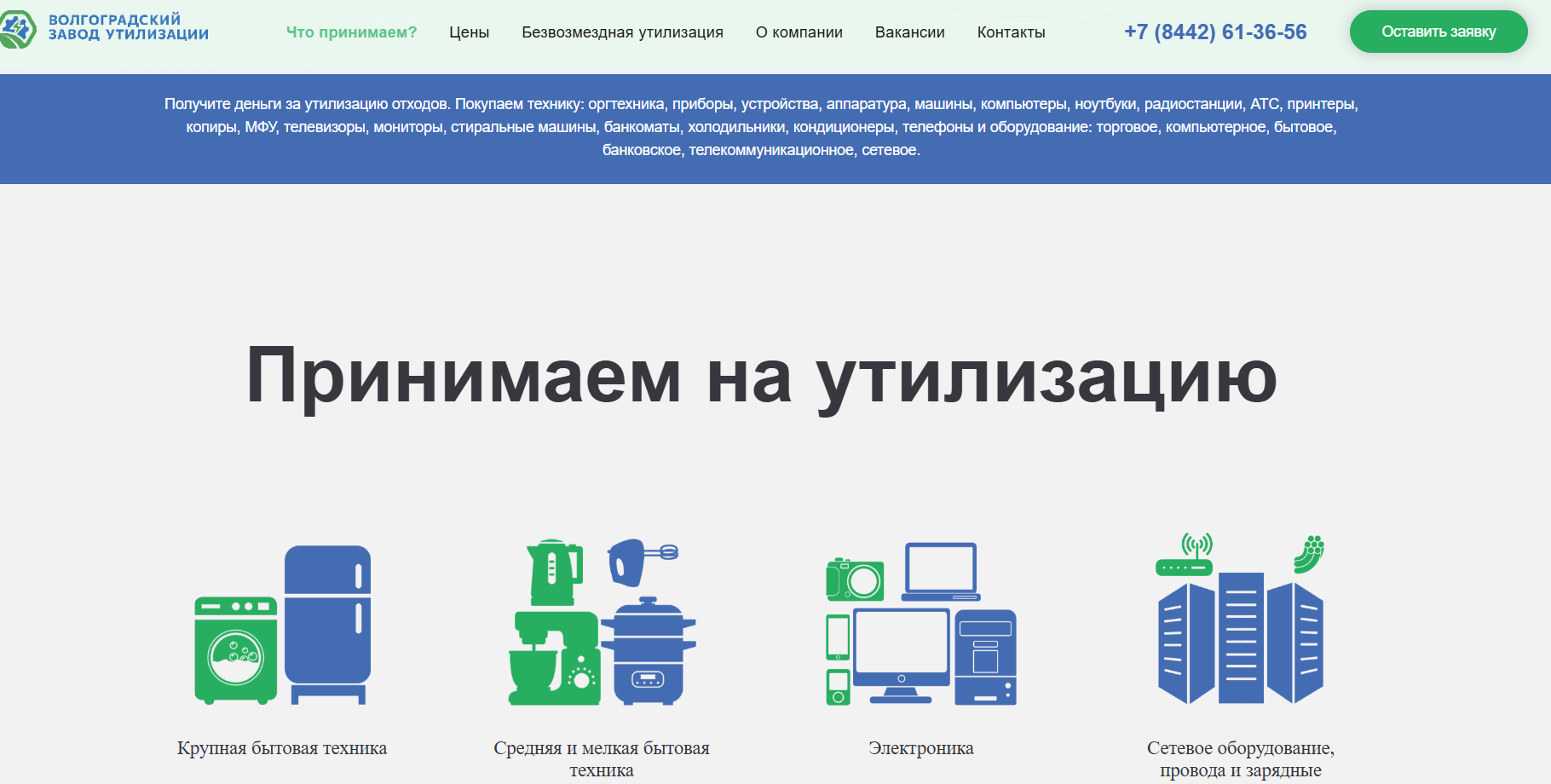Click the blue laptop icon
This screenshot has height=784, width=1551.
[x=941, y=572]
